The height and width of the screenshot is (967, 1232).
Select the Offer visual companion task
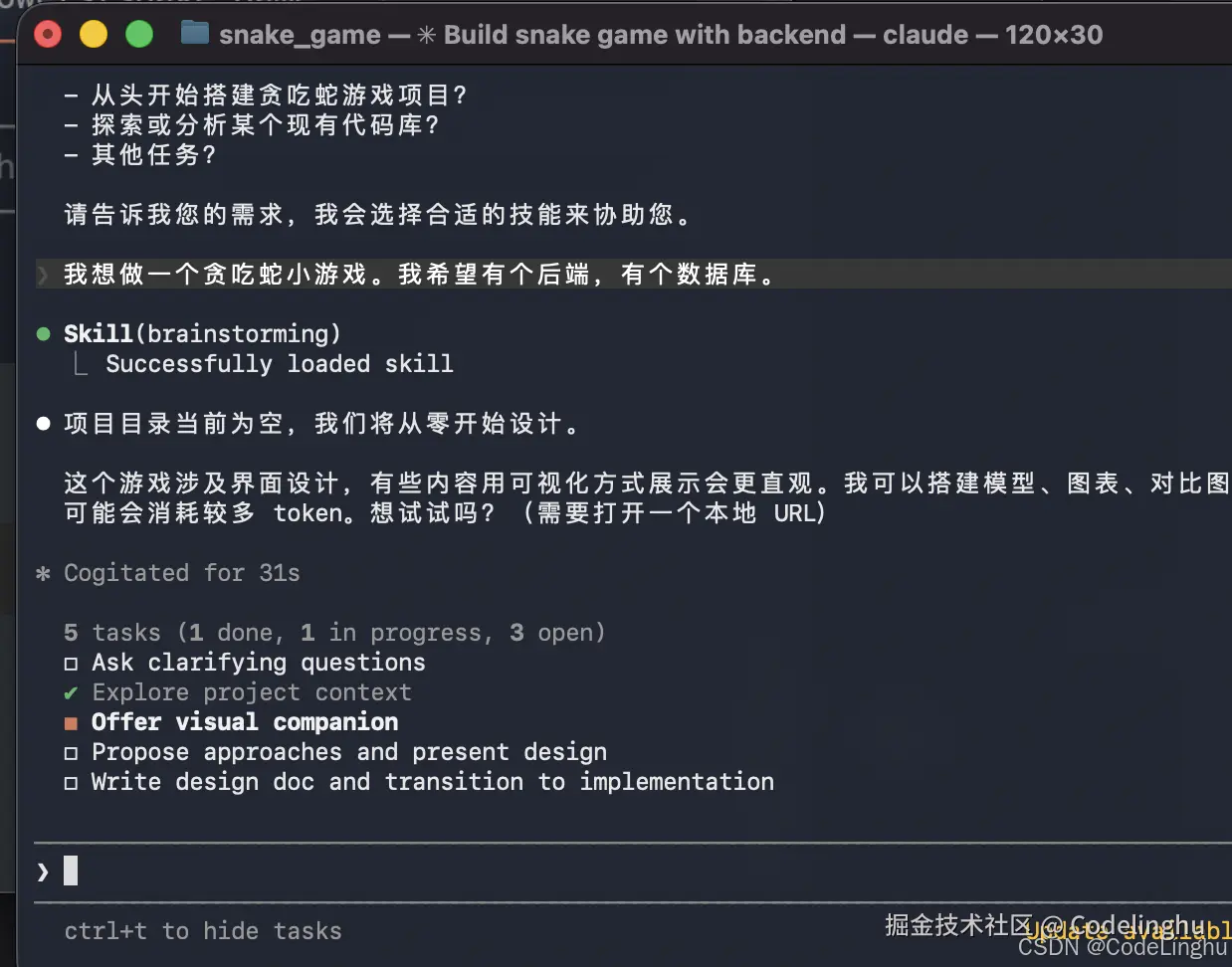[x=245, y=722]
